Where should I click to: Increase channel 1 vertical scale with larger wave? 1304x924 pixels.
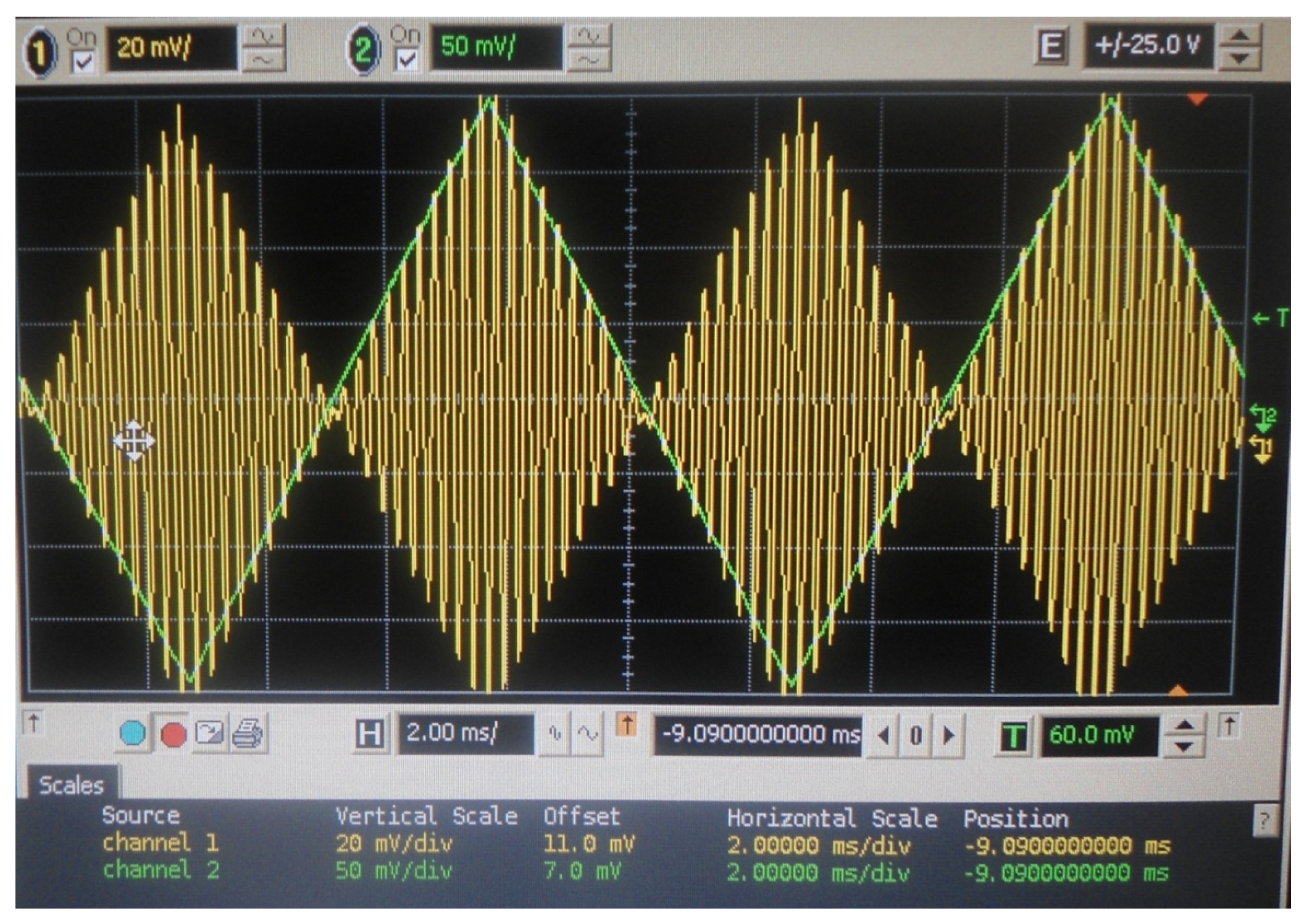264,36
